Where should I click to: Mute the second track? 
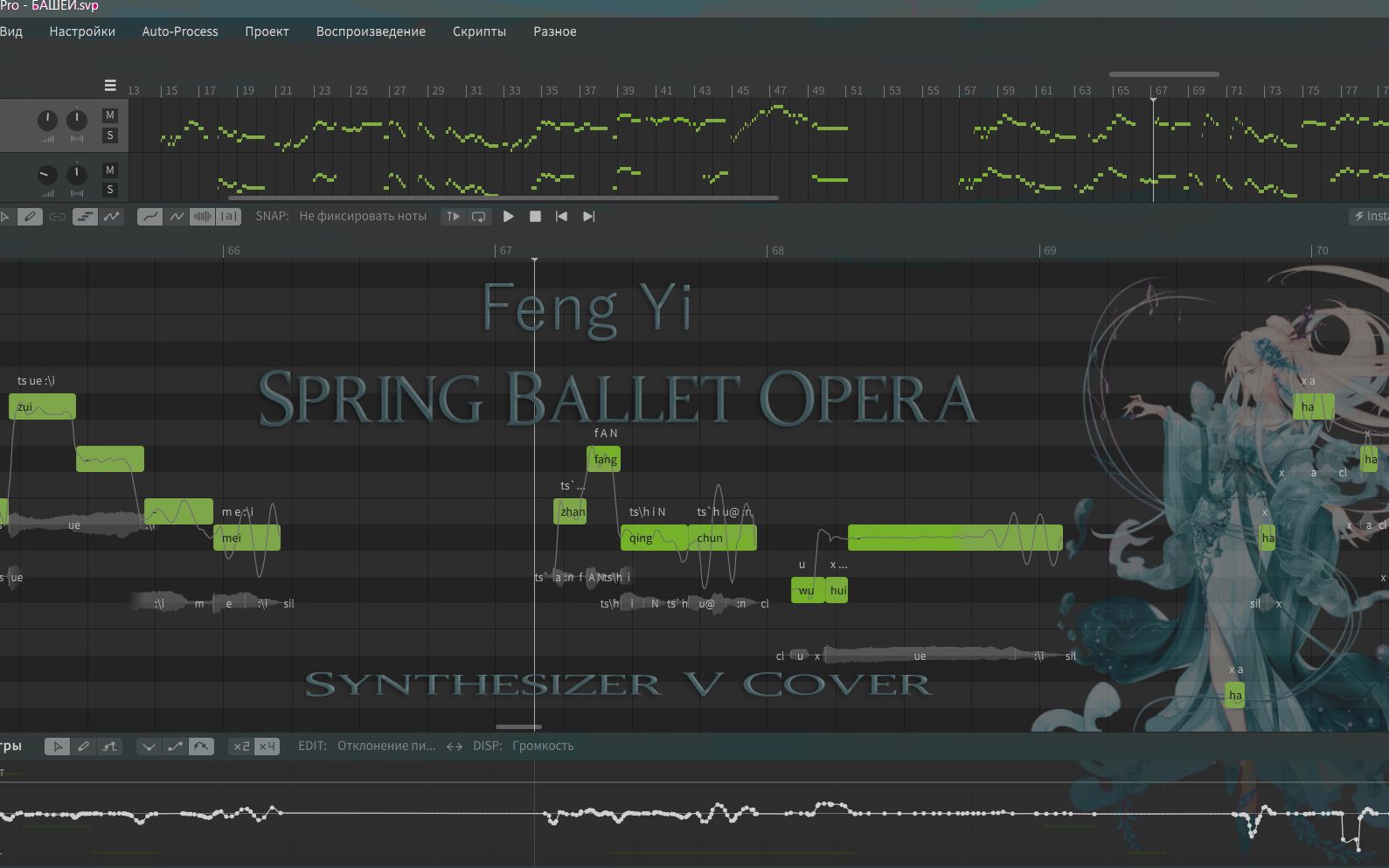(109, 170)
